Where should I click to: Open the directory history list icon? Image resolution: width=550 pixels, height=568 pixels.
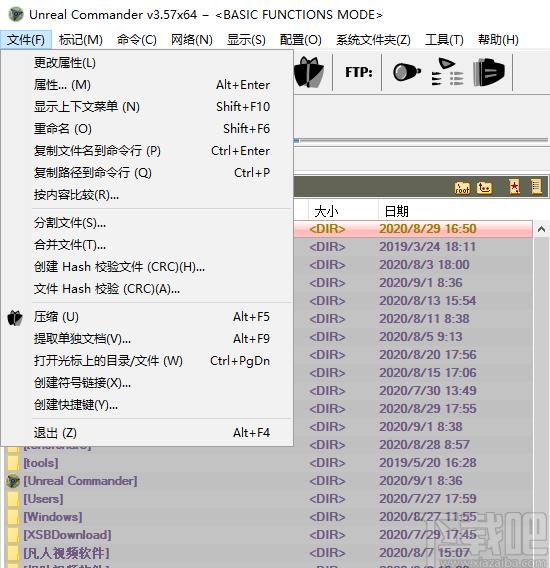(536, 187)
